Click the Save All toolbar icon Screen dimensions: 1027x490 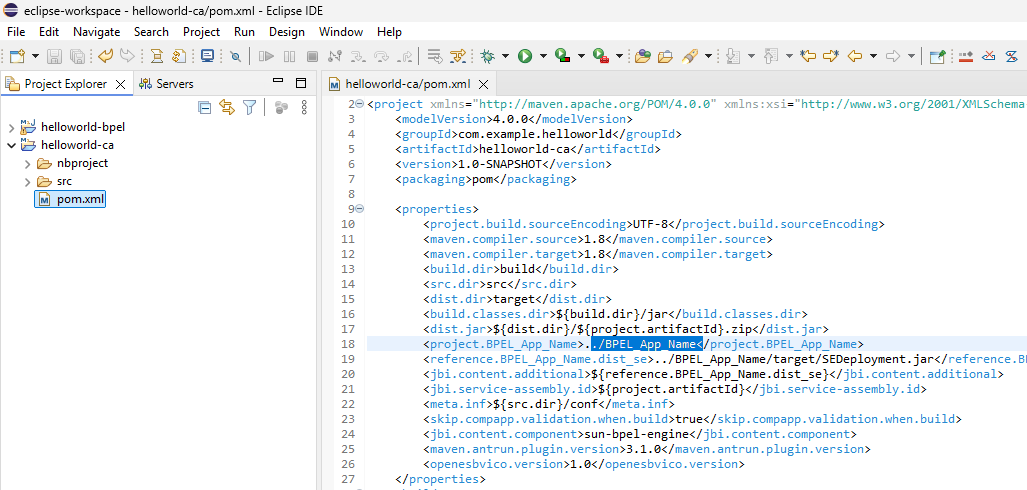77,56
